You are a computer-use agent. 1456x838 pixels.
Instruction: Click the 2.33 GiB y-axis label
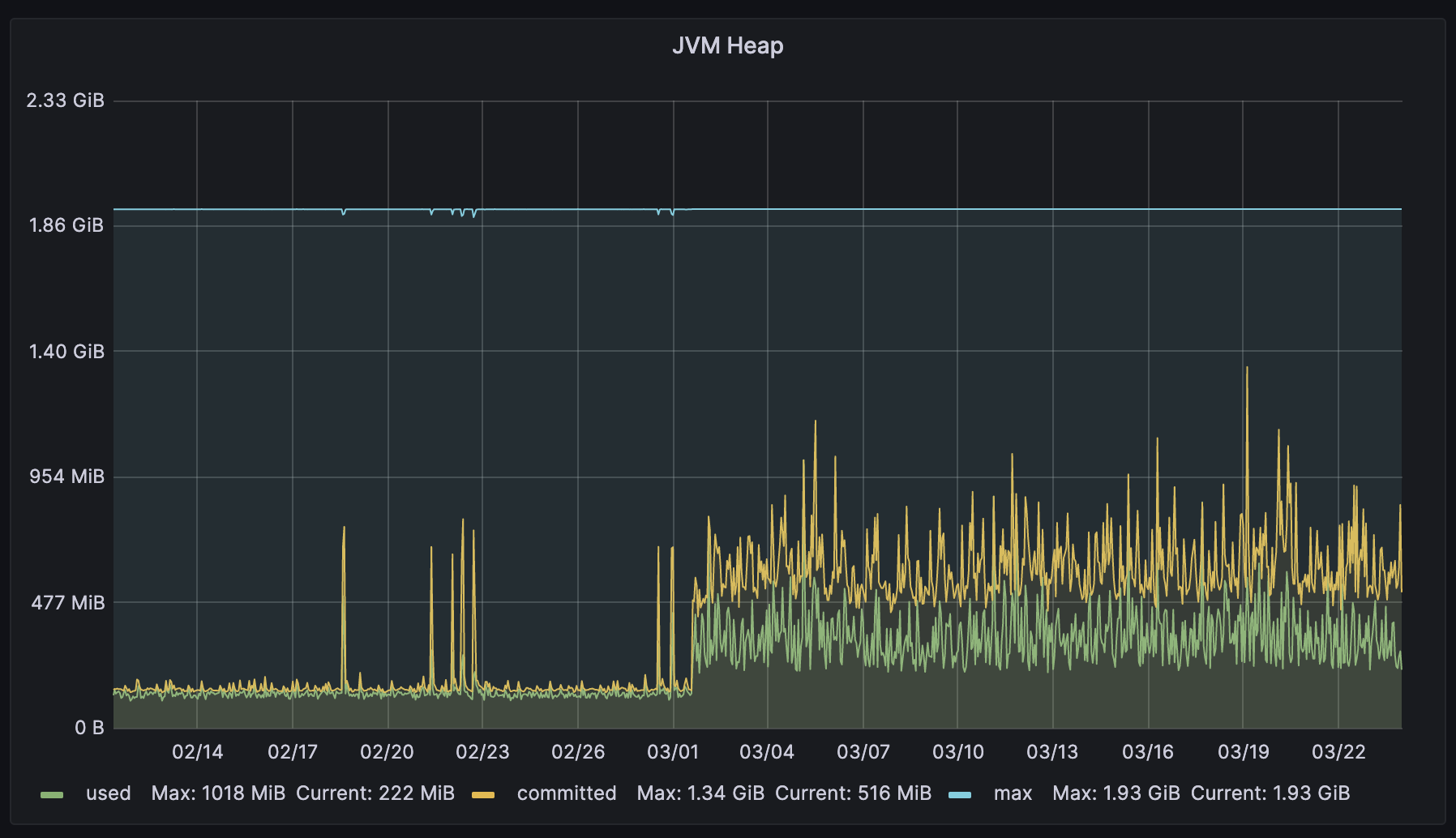point(66,100)
